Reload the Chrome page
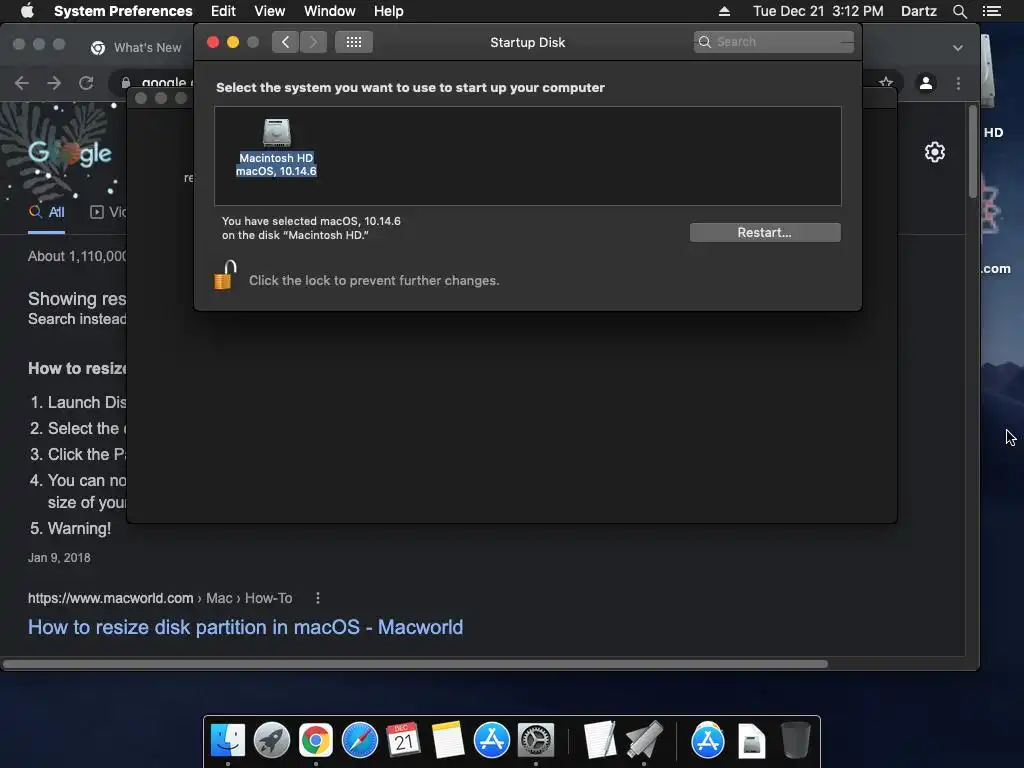Viewport: 1024px width, 768px height. click(86, 83)
